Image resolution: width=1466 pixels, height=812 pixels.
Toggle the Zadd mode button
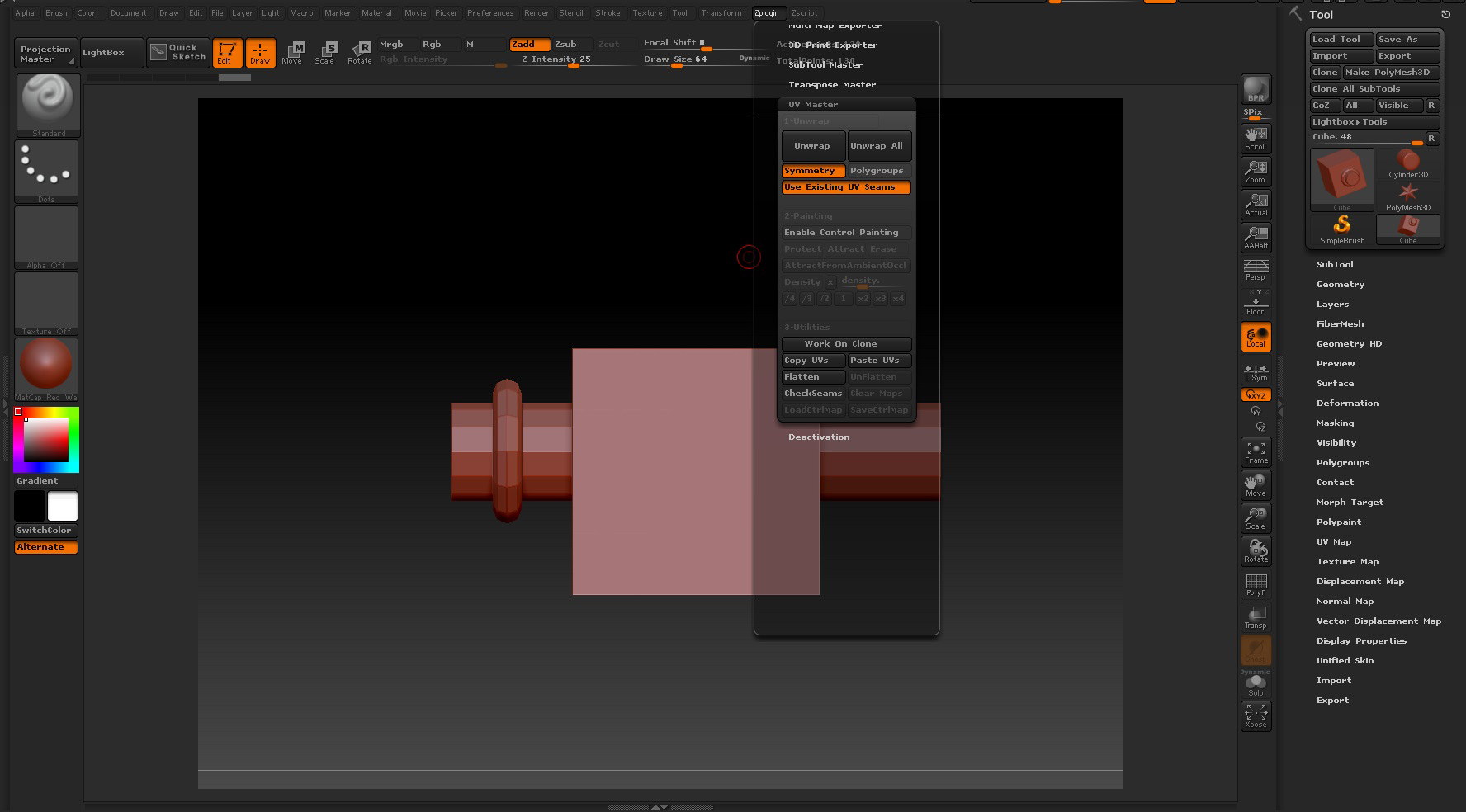tap(529, 45)
